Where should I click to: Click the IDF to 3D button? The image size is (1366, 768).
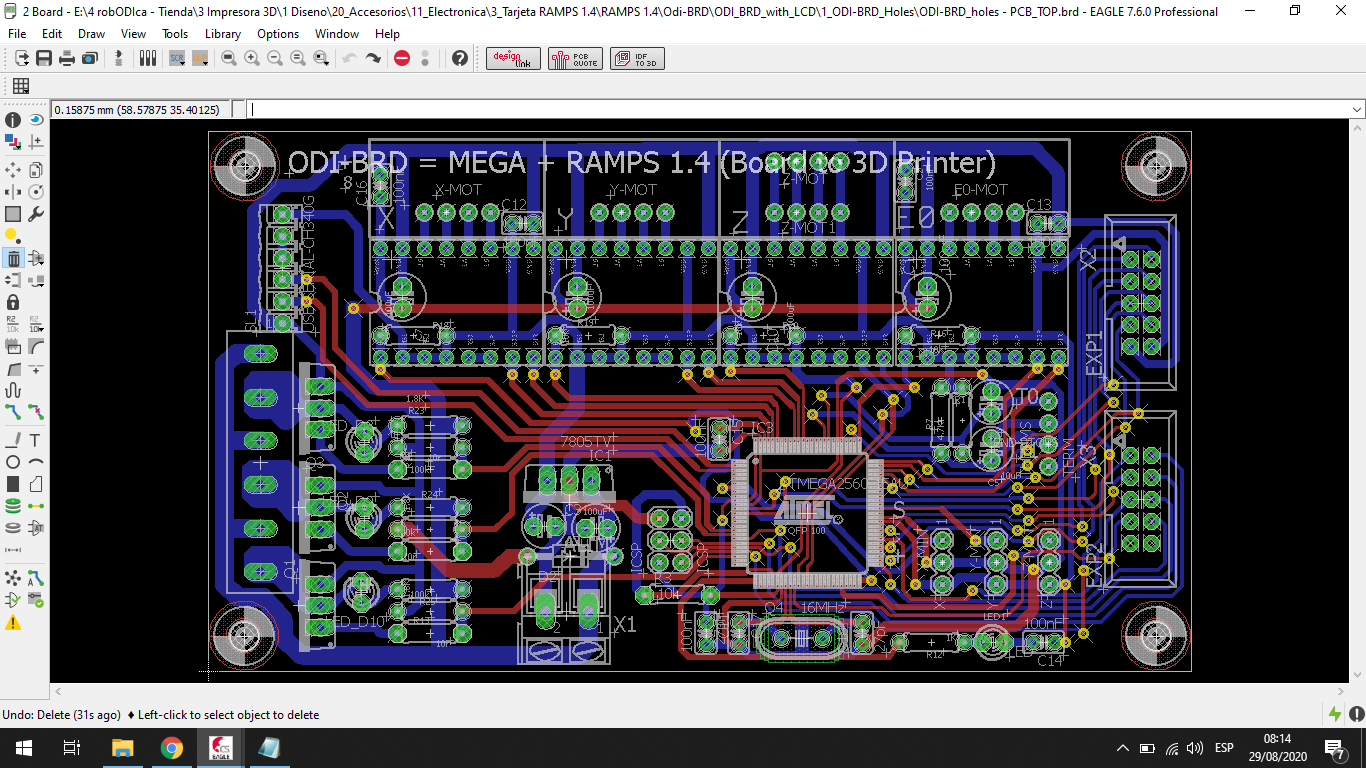[637, 59]
